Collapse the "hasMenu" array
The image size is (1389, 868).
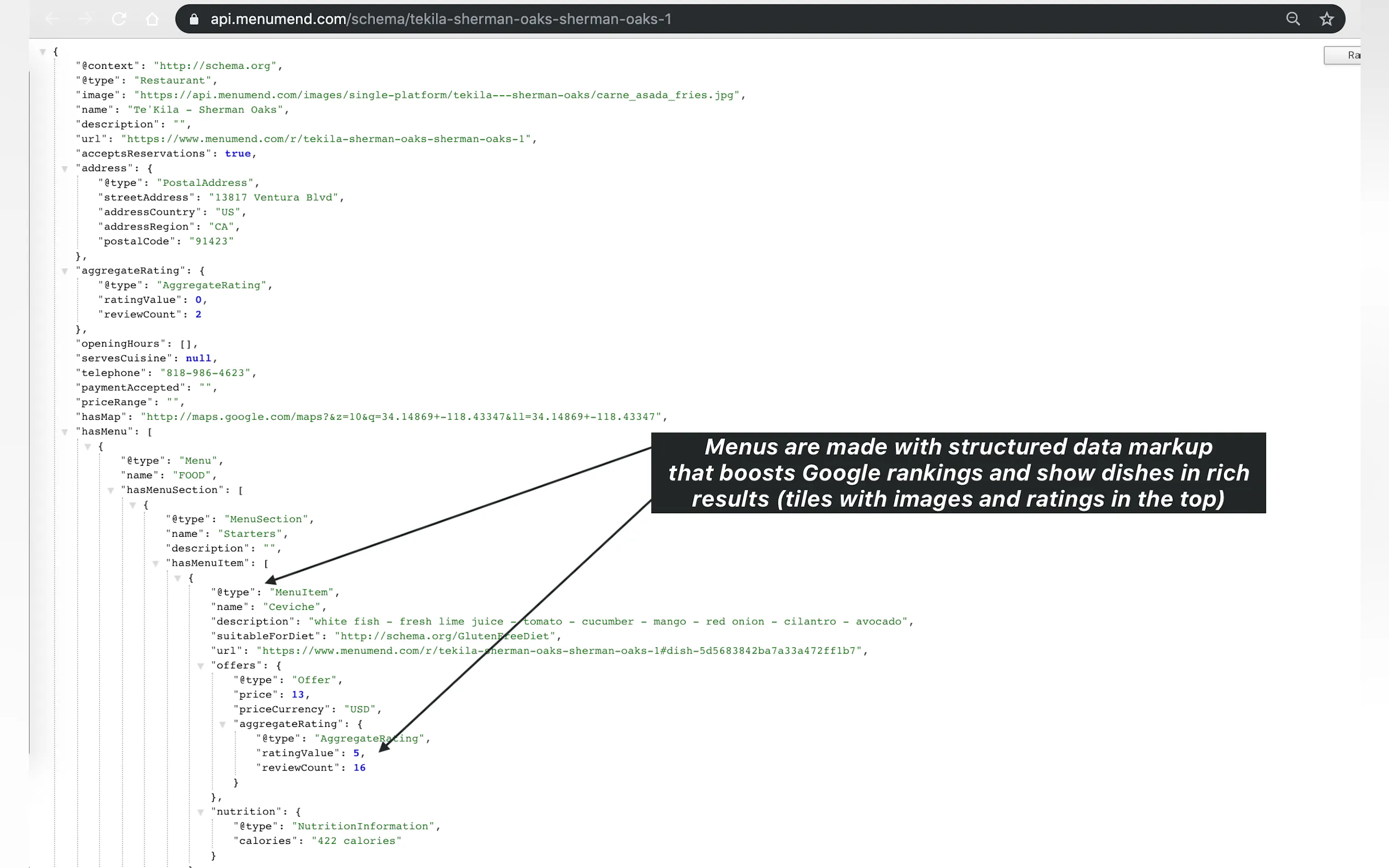click(x=65, y=432)
